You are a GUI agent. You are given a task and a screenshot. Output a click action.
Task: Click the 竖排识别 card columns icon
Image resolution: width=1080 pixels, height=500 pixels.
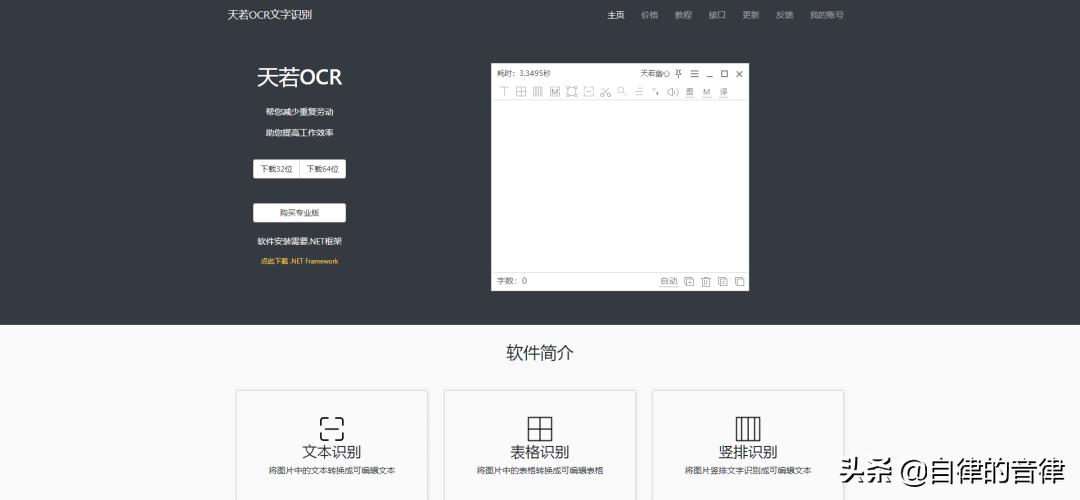(x=748, y=429)
